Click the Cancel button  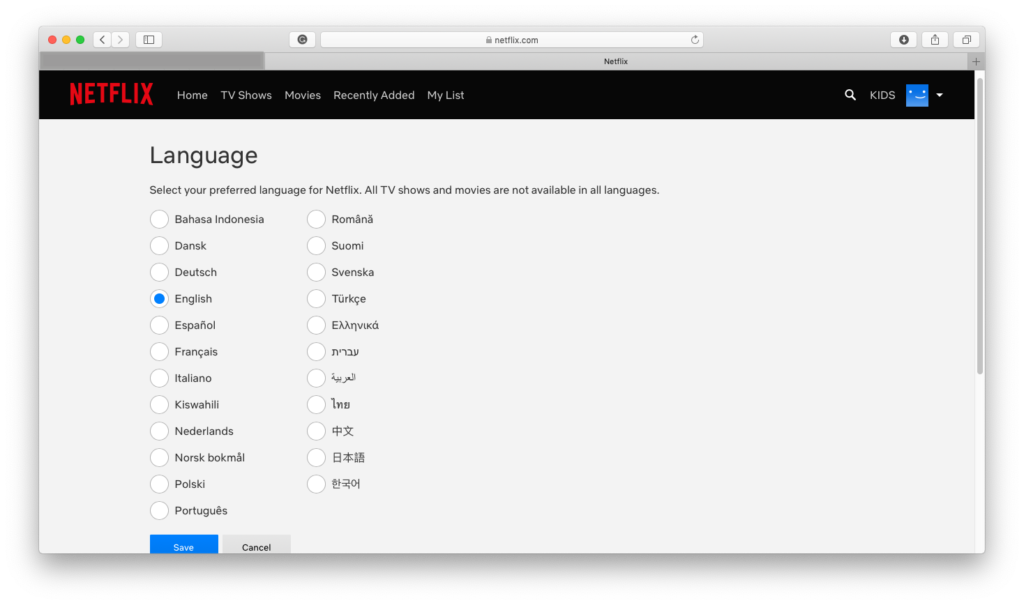tap(256, 546)
